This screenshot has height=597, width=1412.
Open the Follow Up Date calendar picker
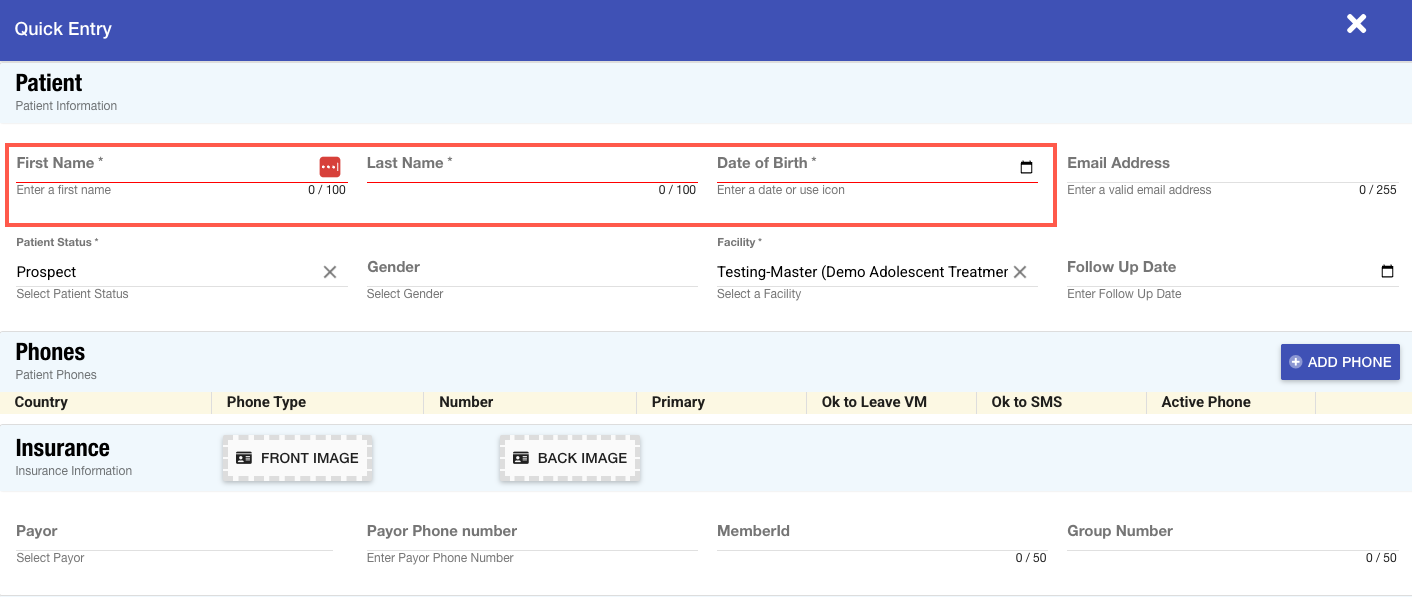pyautogui.click(x=1387, y=271)
